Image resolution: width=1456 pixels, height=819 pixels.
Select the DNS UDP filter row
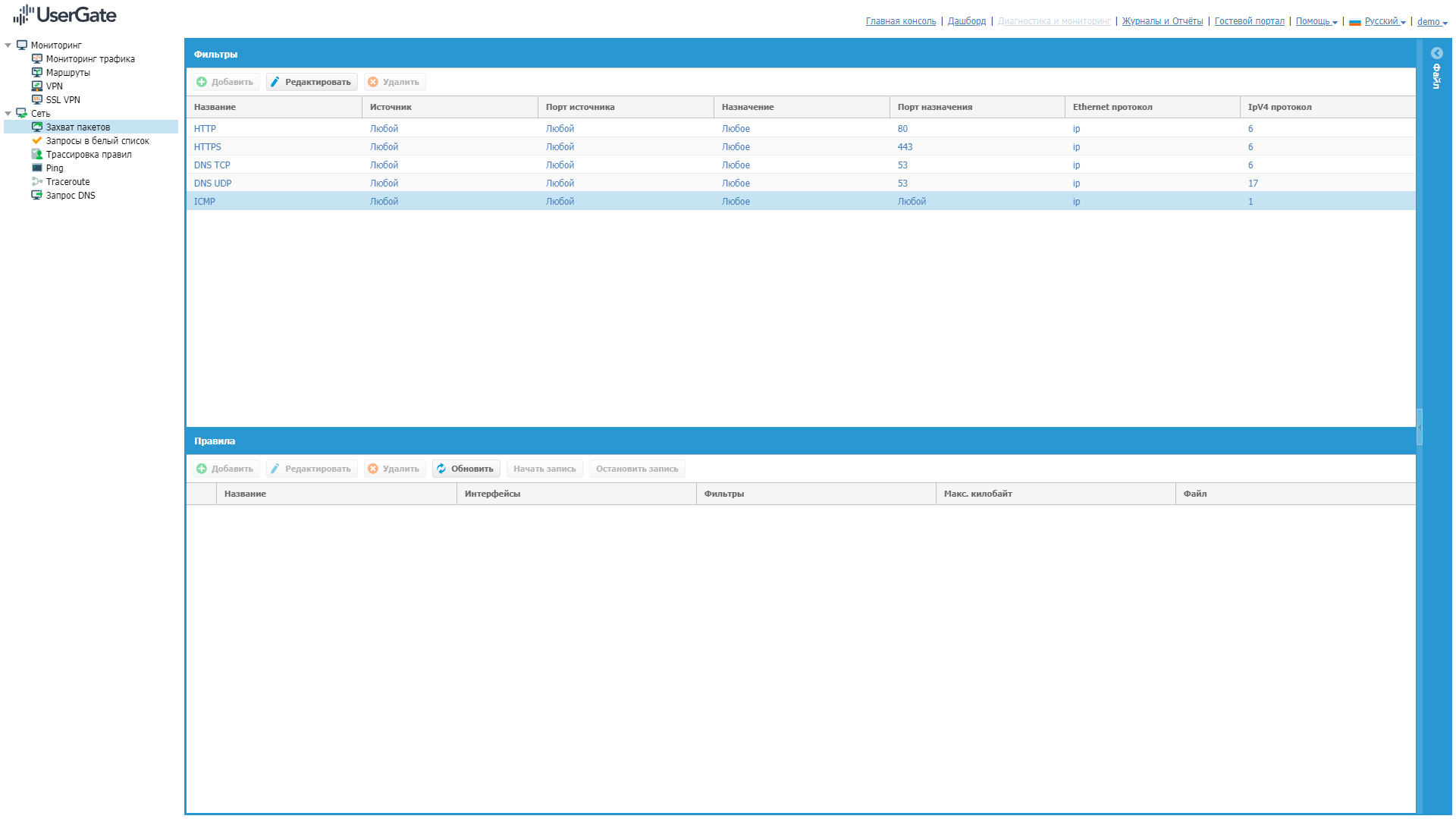click(x=213, y=184)
